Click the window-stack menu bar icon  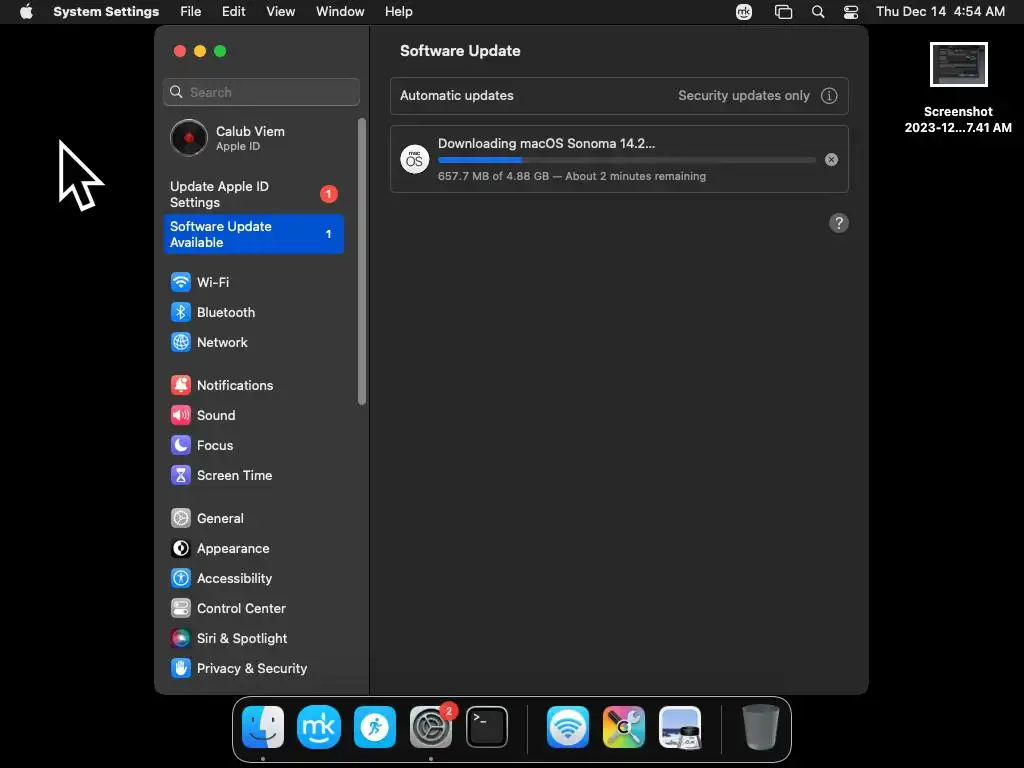tap(783, 12)
